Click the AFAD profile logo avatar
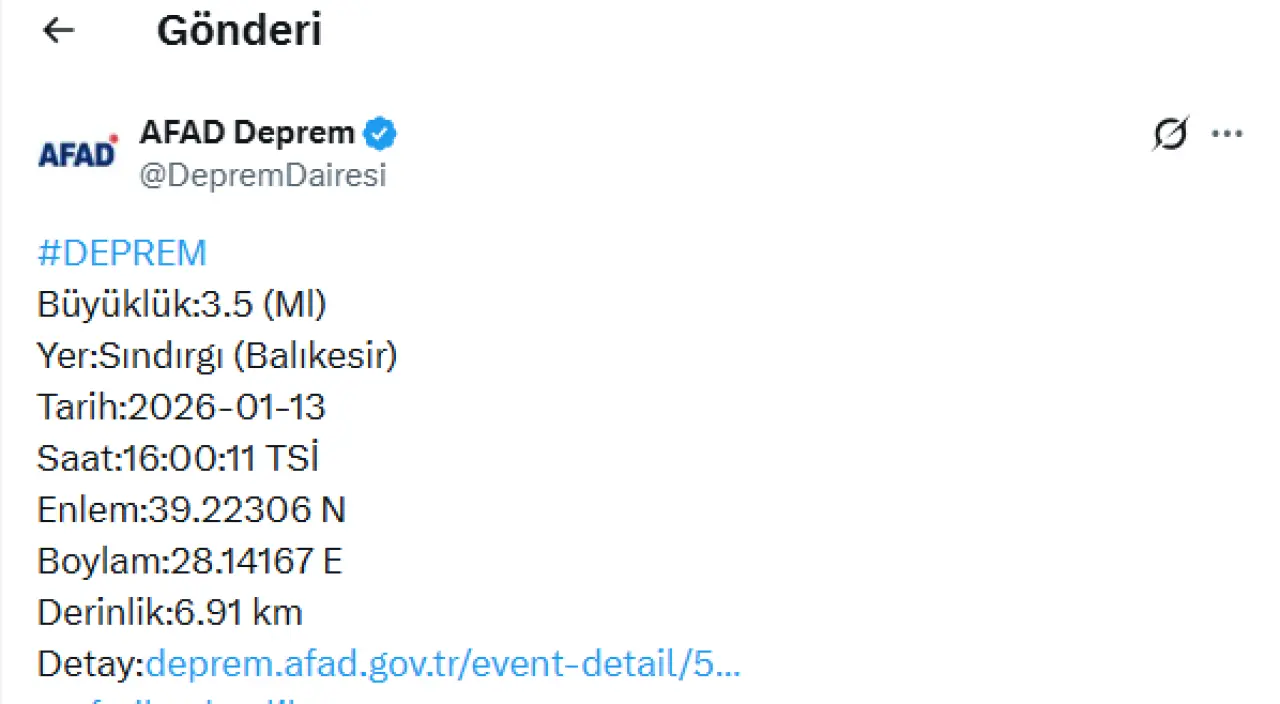 click(x=78, y=152)
